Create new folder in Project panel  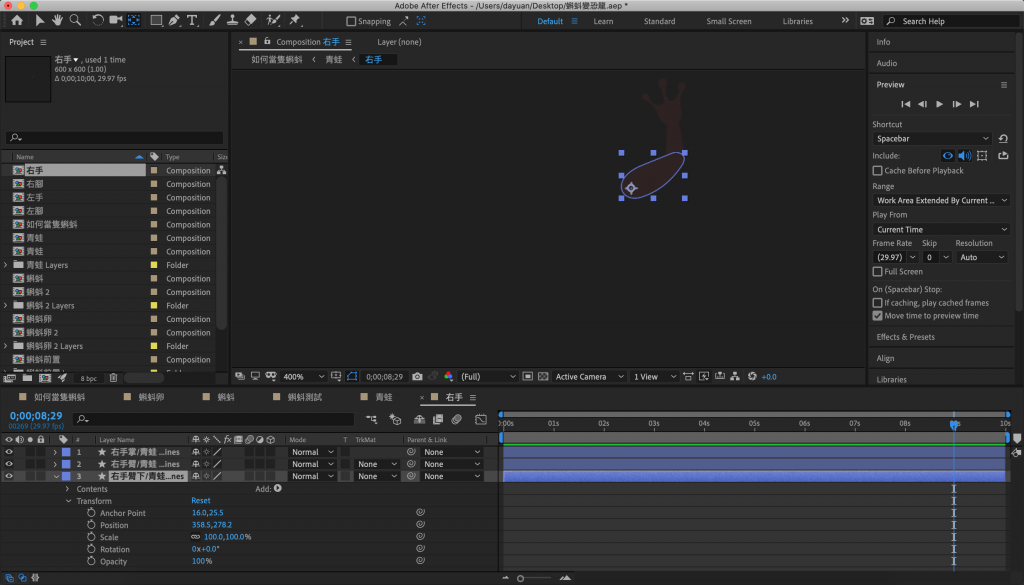click(x=27, y=378)
